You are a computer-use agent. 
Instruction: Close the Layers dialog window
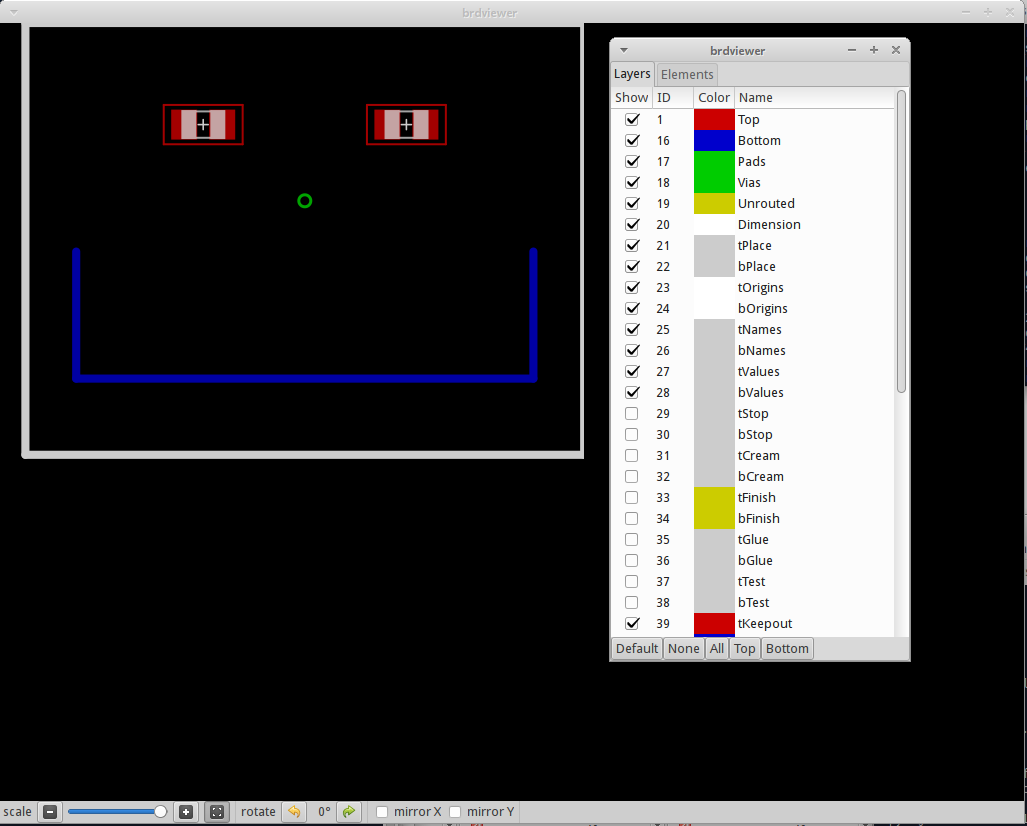tap(896, 50)
